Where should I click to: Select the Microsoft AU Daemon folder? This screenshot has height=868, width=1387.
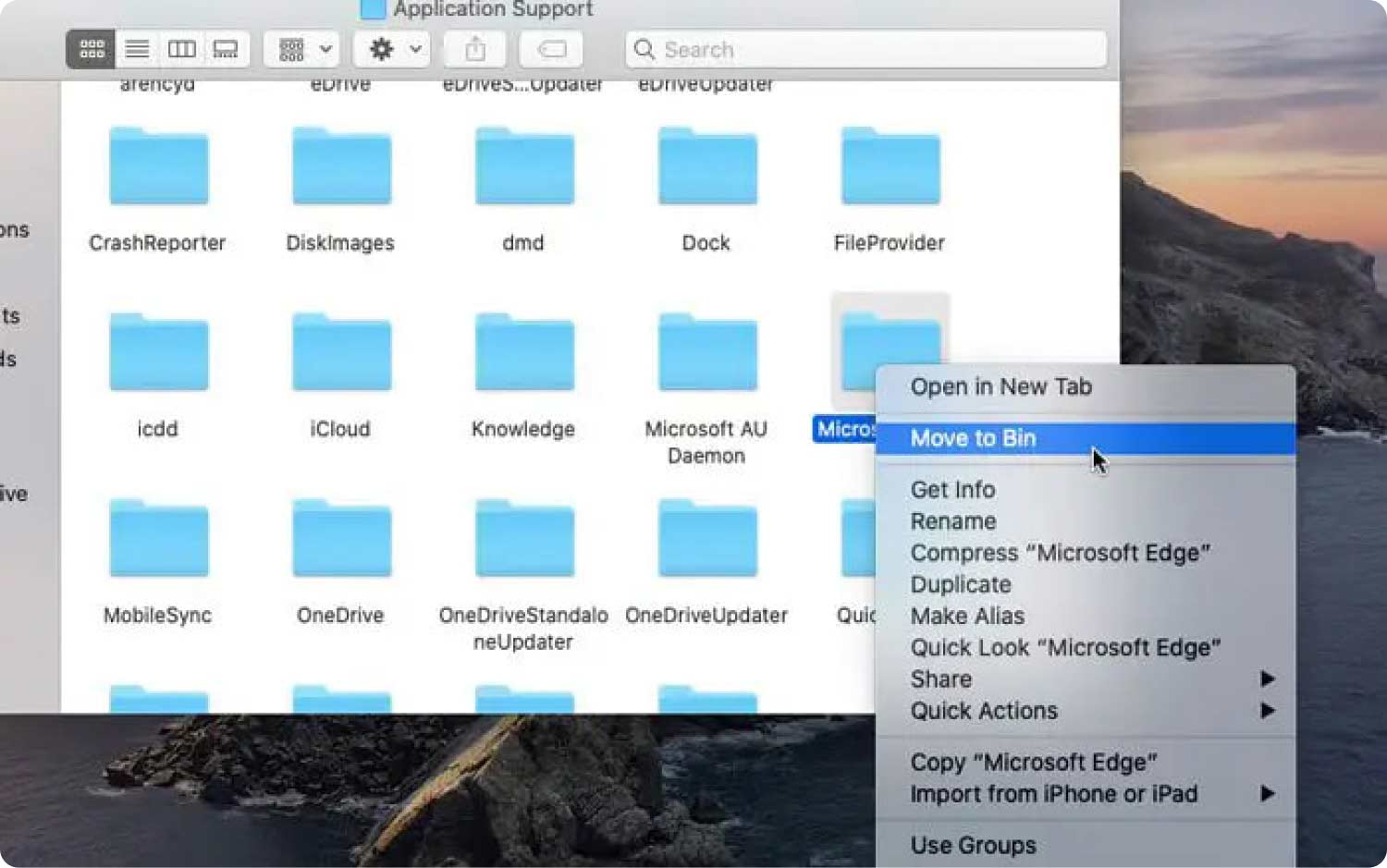[x=707, y=353]
